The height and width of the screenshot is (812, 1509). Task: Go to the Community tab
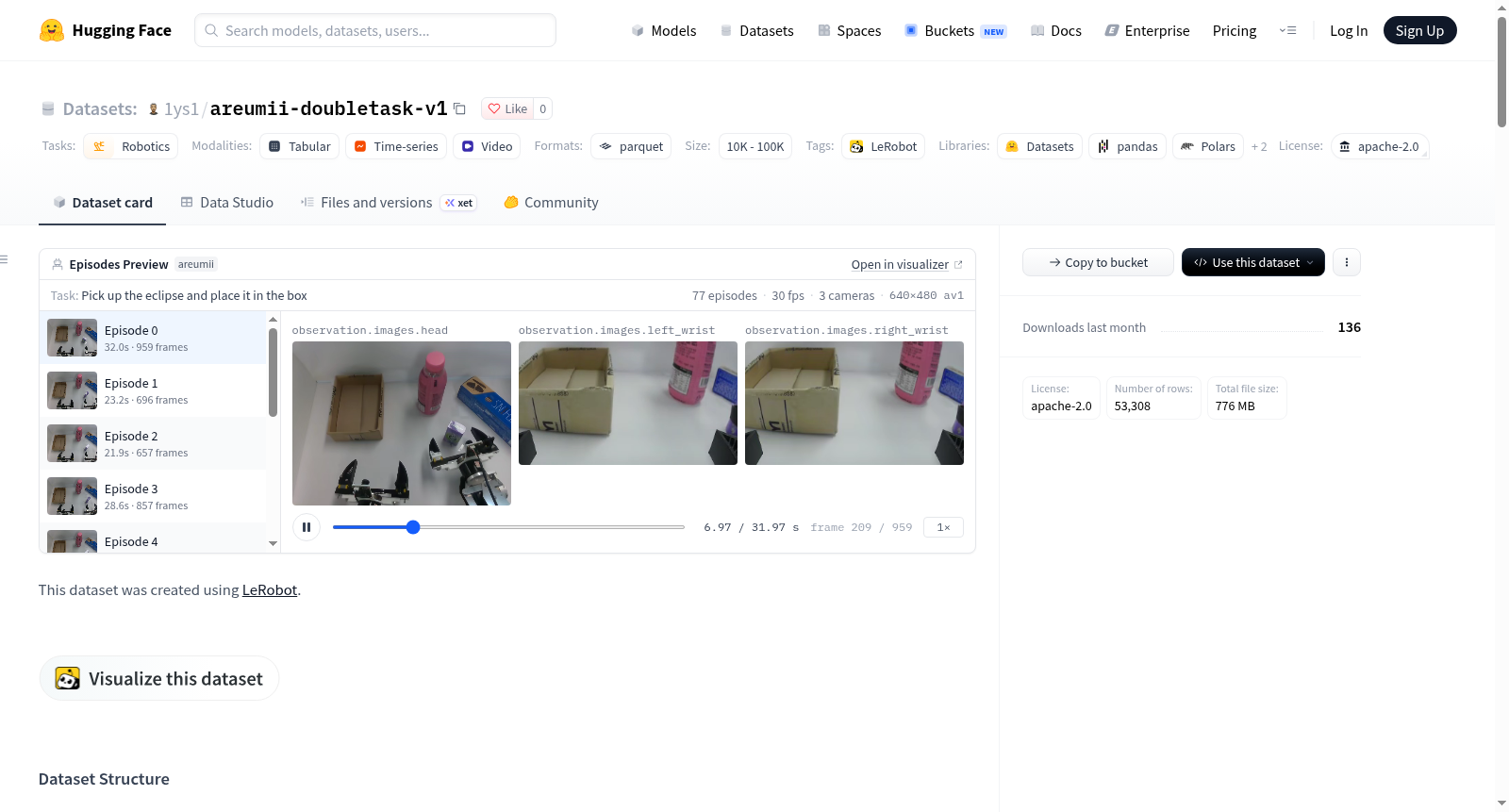(552, 203)
